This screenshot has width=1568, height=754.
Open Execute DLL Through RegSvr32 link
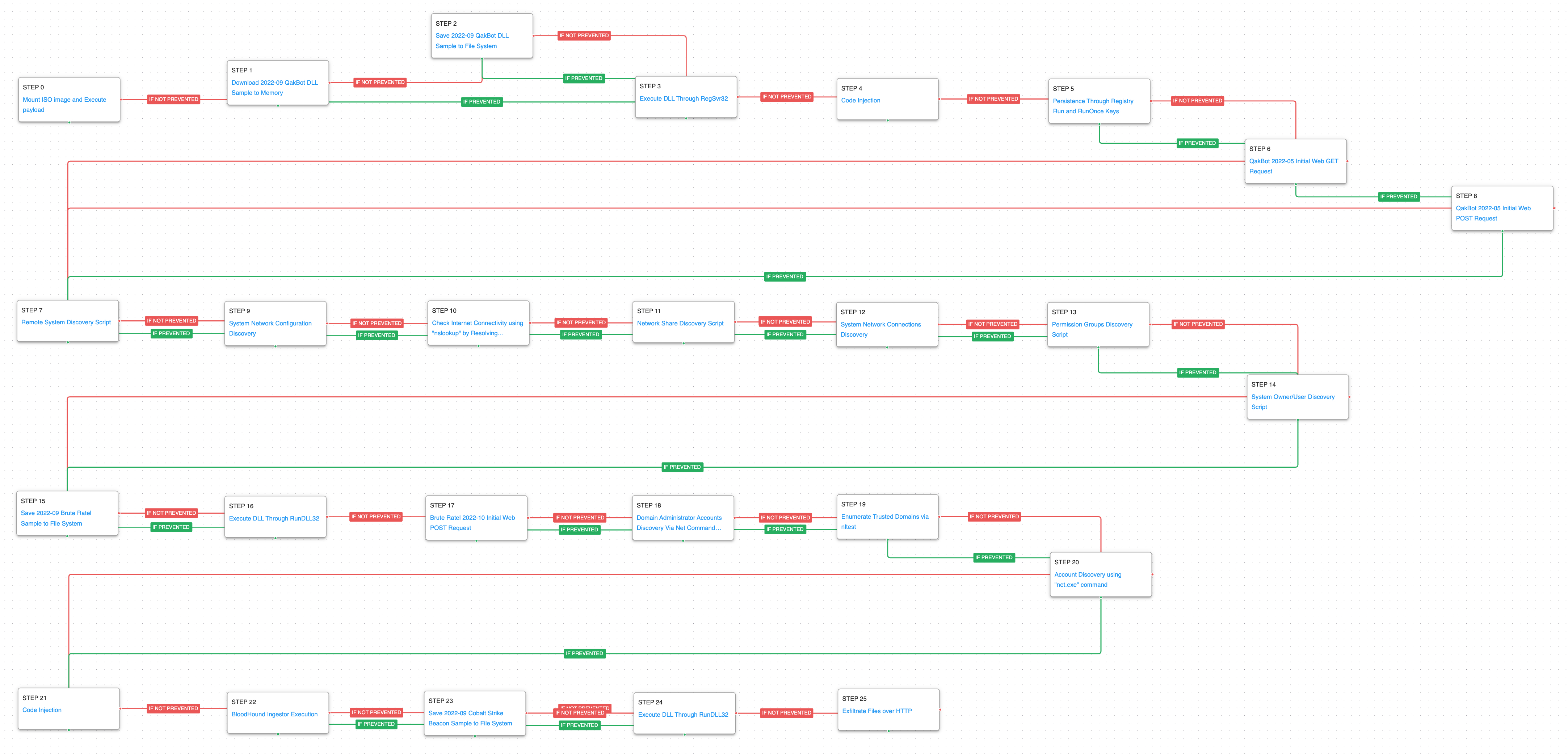(x=683, y=98)
